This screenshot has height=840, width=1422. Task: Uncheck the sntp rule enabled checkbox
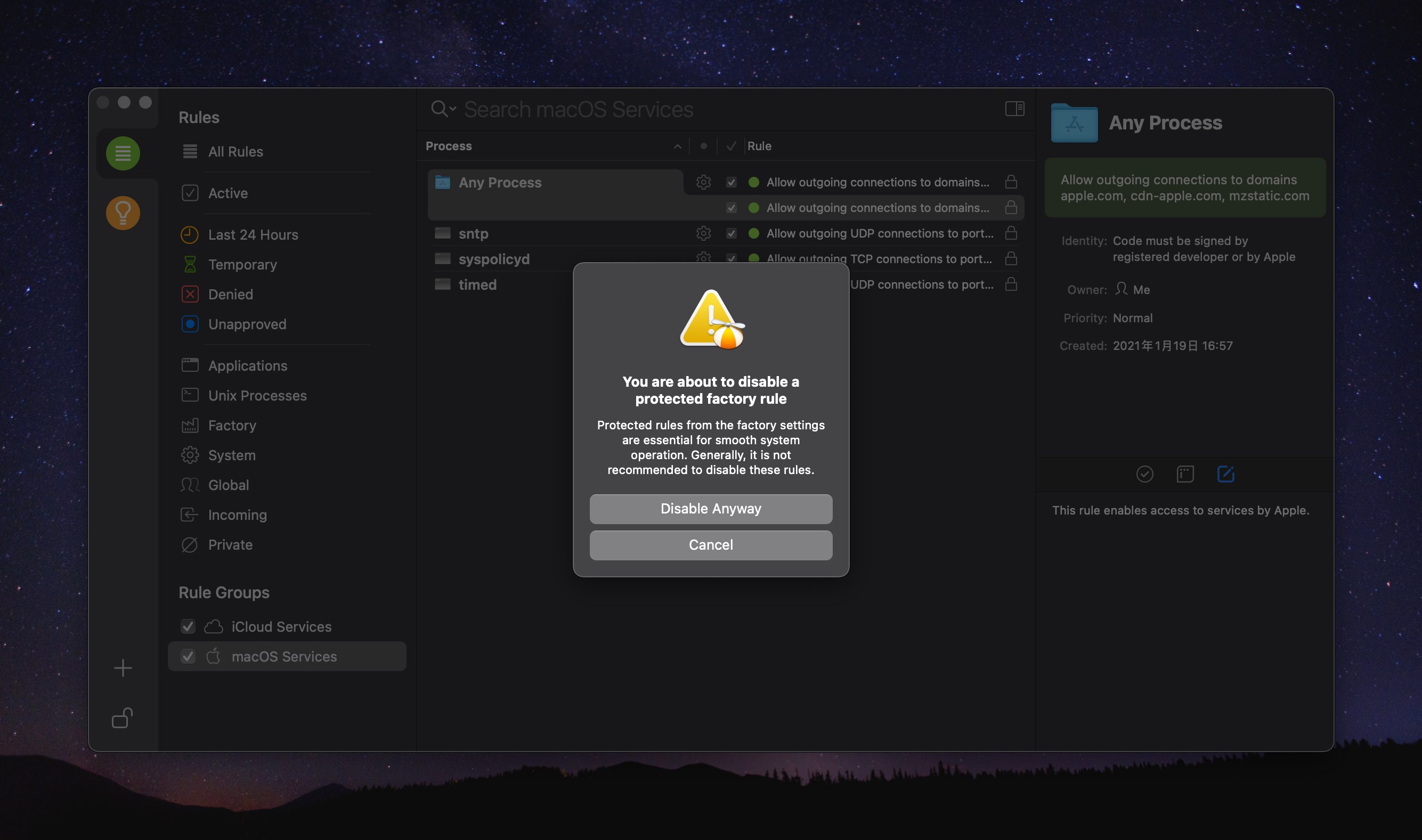click(732, 233)
